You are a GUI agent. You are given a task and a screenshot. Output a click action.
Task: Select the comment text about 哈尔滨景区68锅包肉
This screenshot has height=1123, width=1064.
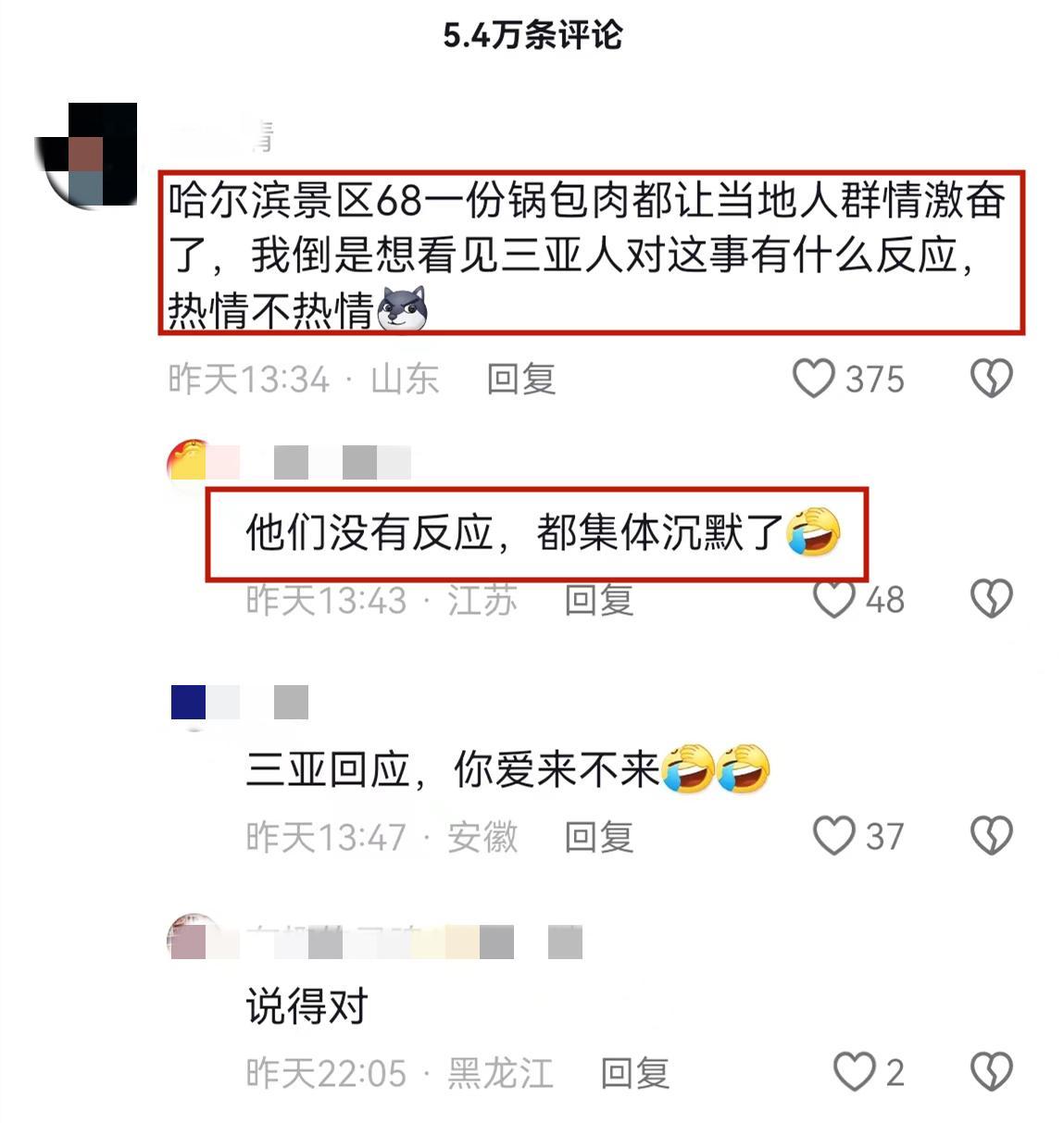point(590,253)
